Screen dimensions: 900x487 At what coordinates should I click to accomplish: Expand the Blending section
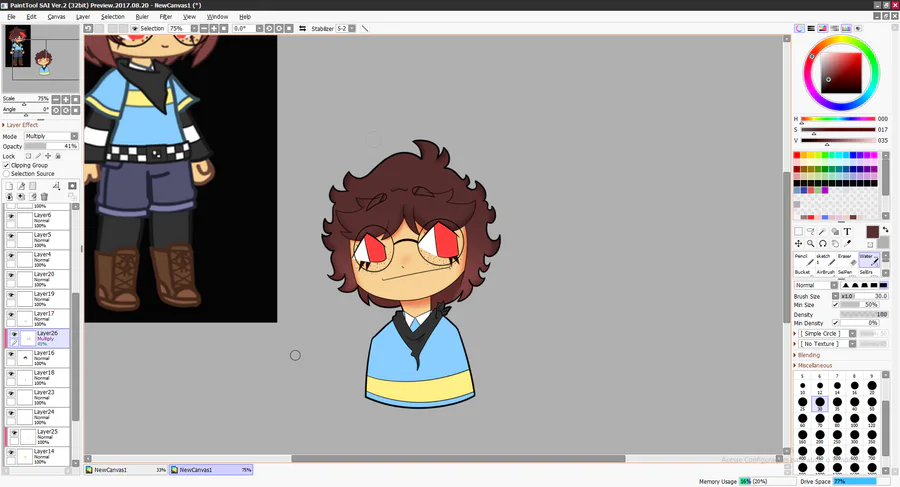coord(809,355)
